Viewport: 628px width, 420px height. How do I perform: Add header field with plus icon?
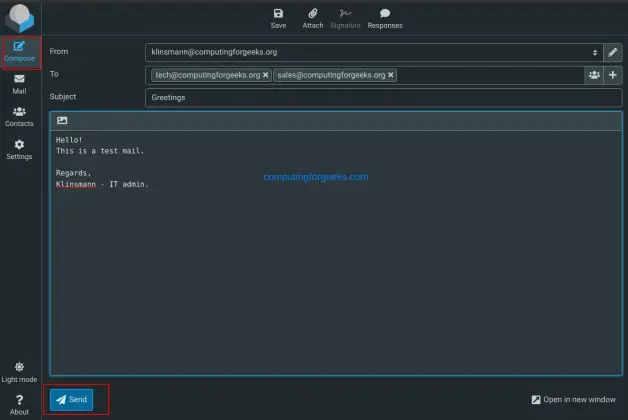[x=613, y=75]
